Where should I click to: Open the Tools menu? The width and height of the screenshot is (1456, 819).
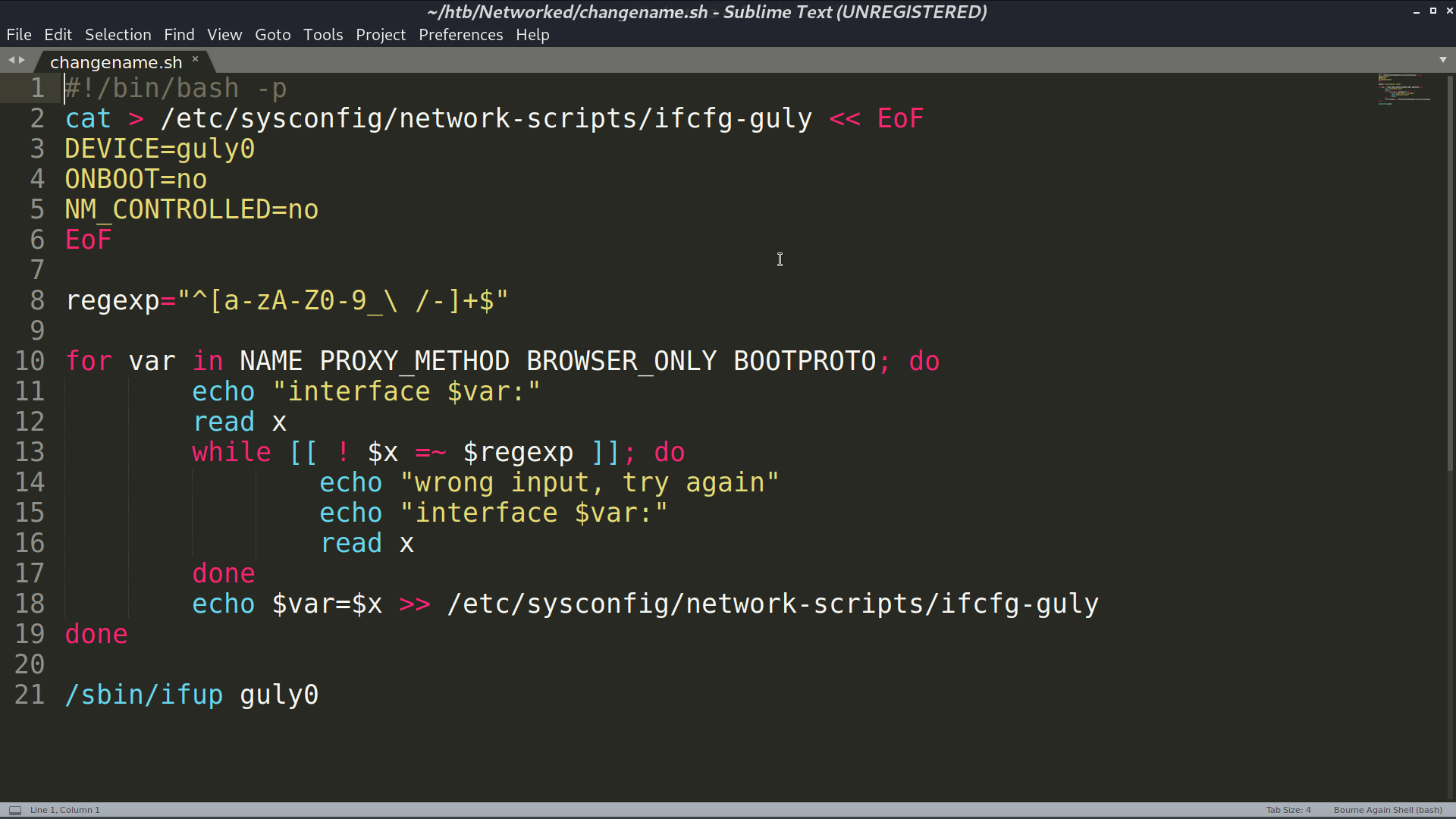pos(323,35)
